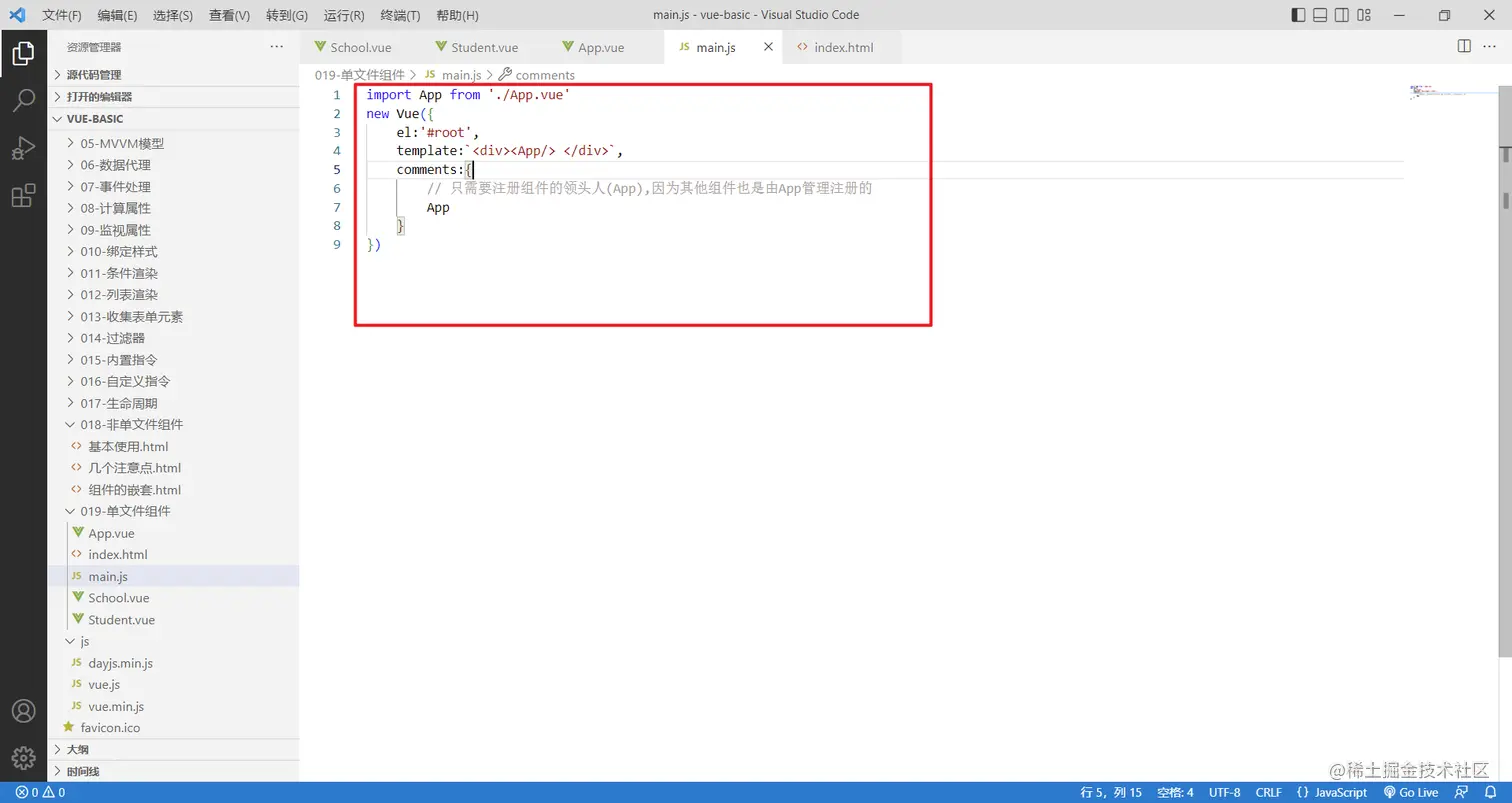The image size is (1512, 803).
Task: Click line number 7 in gutter
Action: (337, 207)
